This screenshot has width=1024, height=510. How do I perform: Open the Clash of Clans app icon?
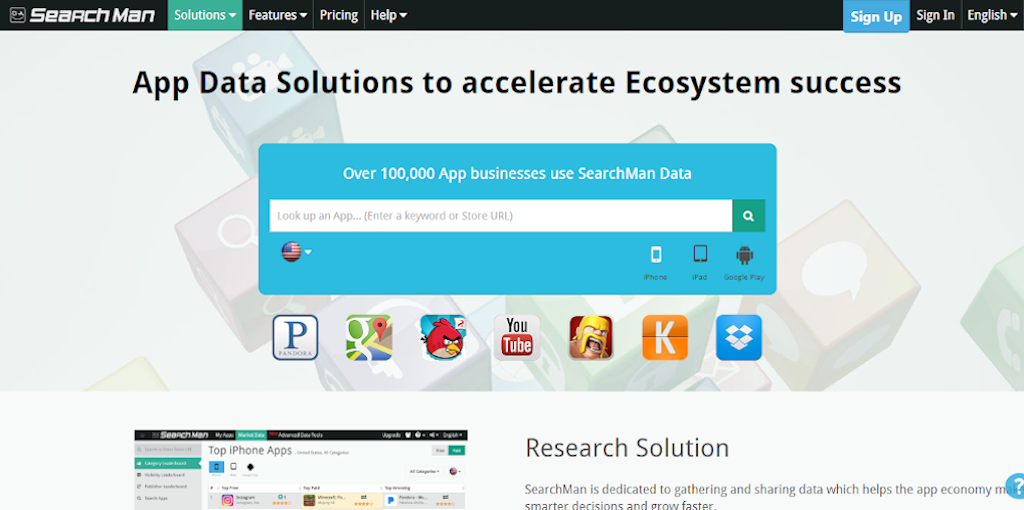pyautogui.click(x=591, y=338)
